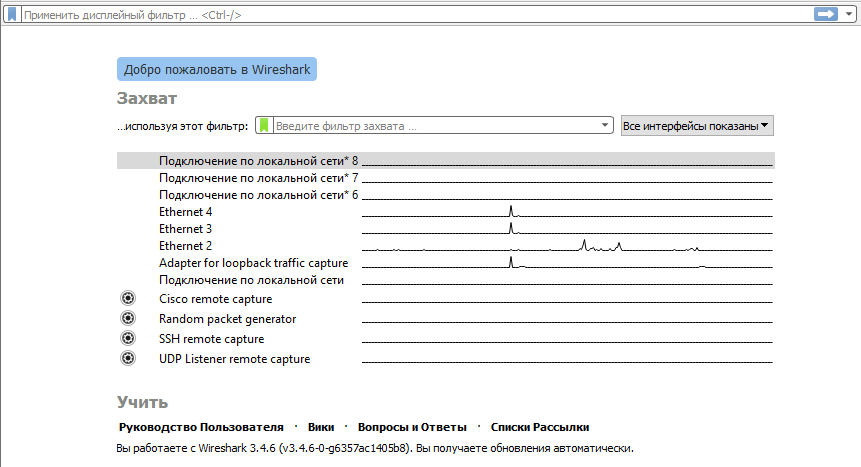Click the display filter bookmark icon
The image size is (861, 467).
tap(12, 15)
